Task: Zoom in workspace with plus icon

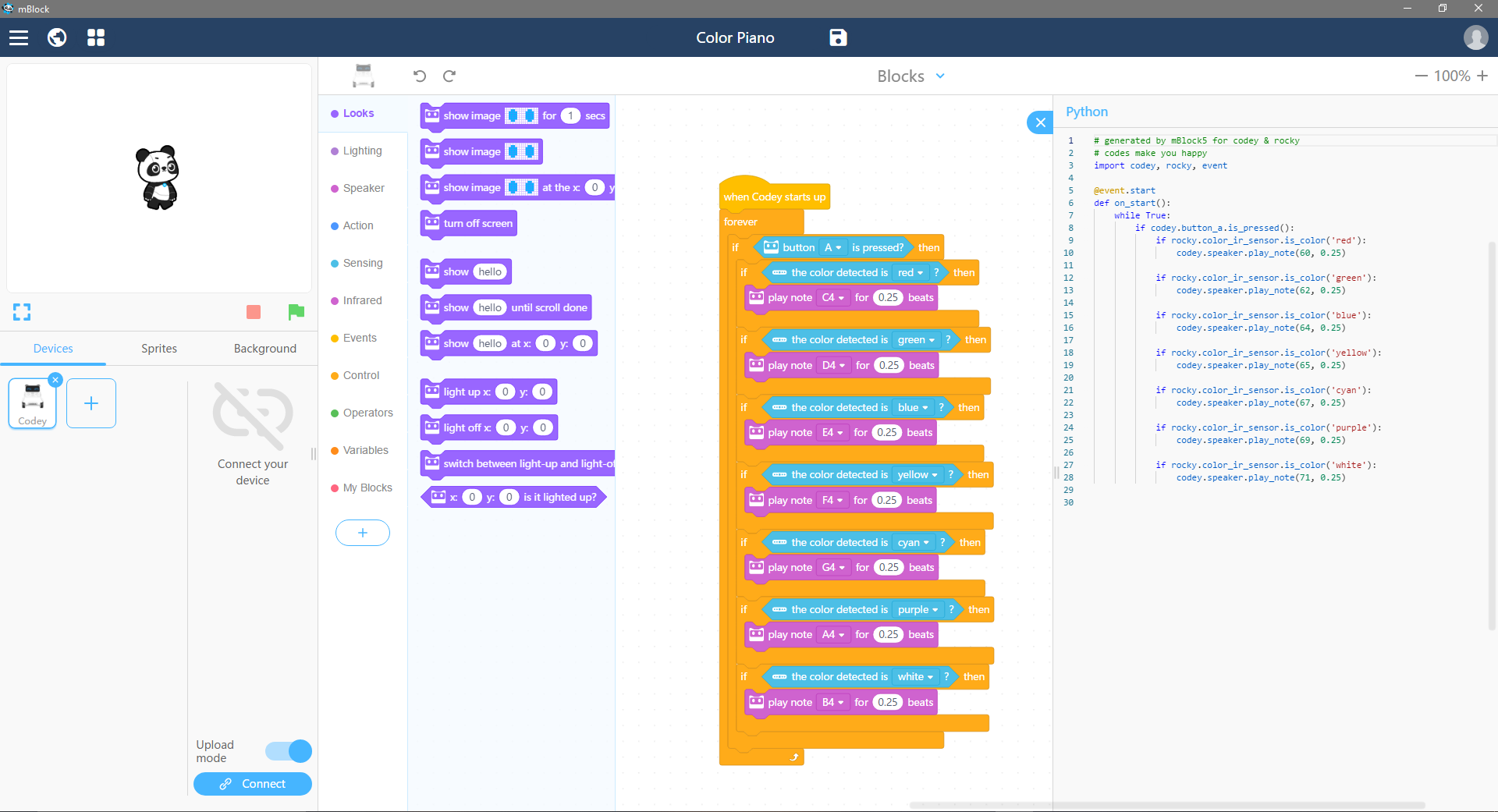Action: click(x=1482, y=76)
